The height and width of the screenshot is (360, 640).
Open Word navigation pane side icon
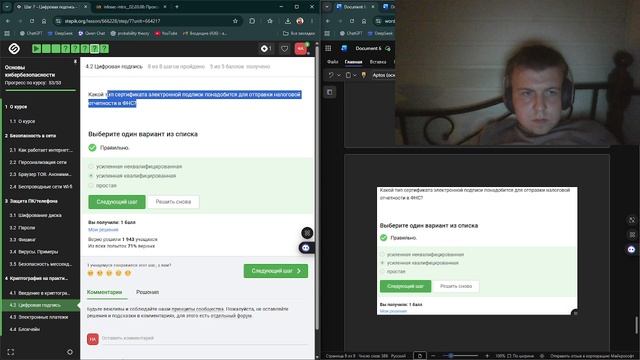pos(330,92)
